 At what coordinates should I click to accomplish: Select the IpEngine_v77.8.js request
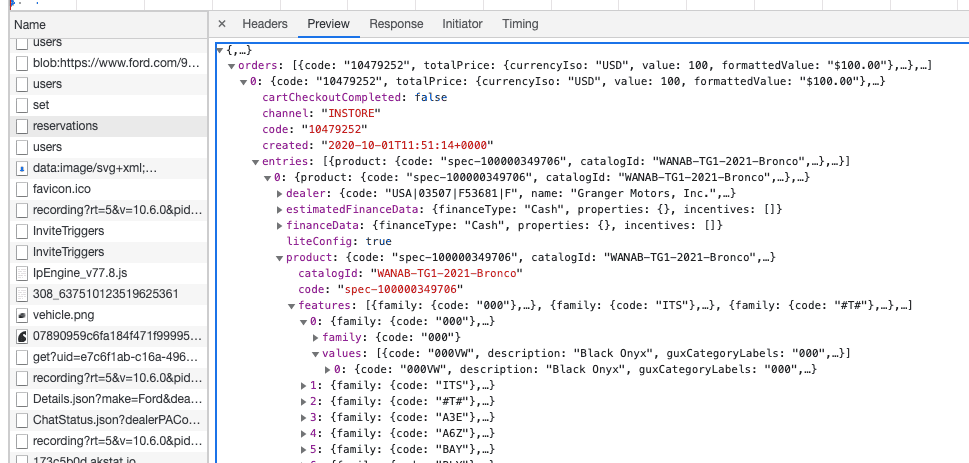click(x=109, y=273)
